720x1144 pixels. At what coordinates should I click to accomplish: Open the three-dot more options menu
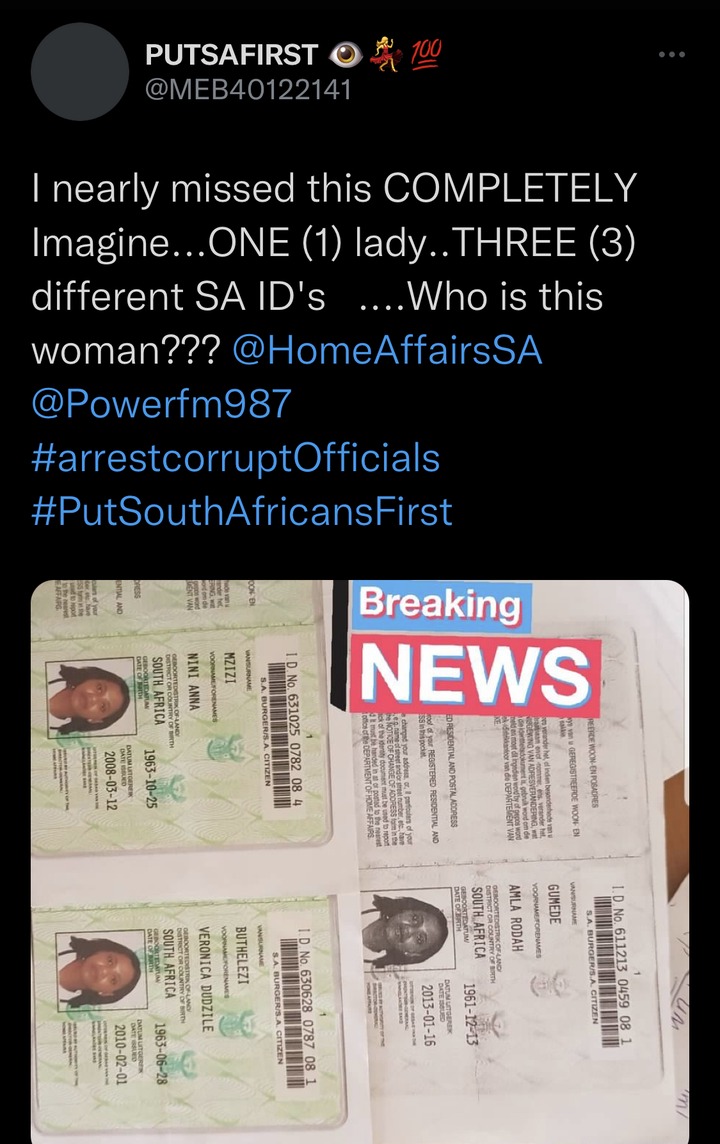(672, 55)
